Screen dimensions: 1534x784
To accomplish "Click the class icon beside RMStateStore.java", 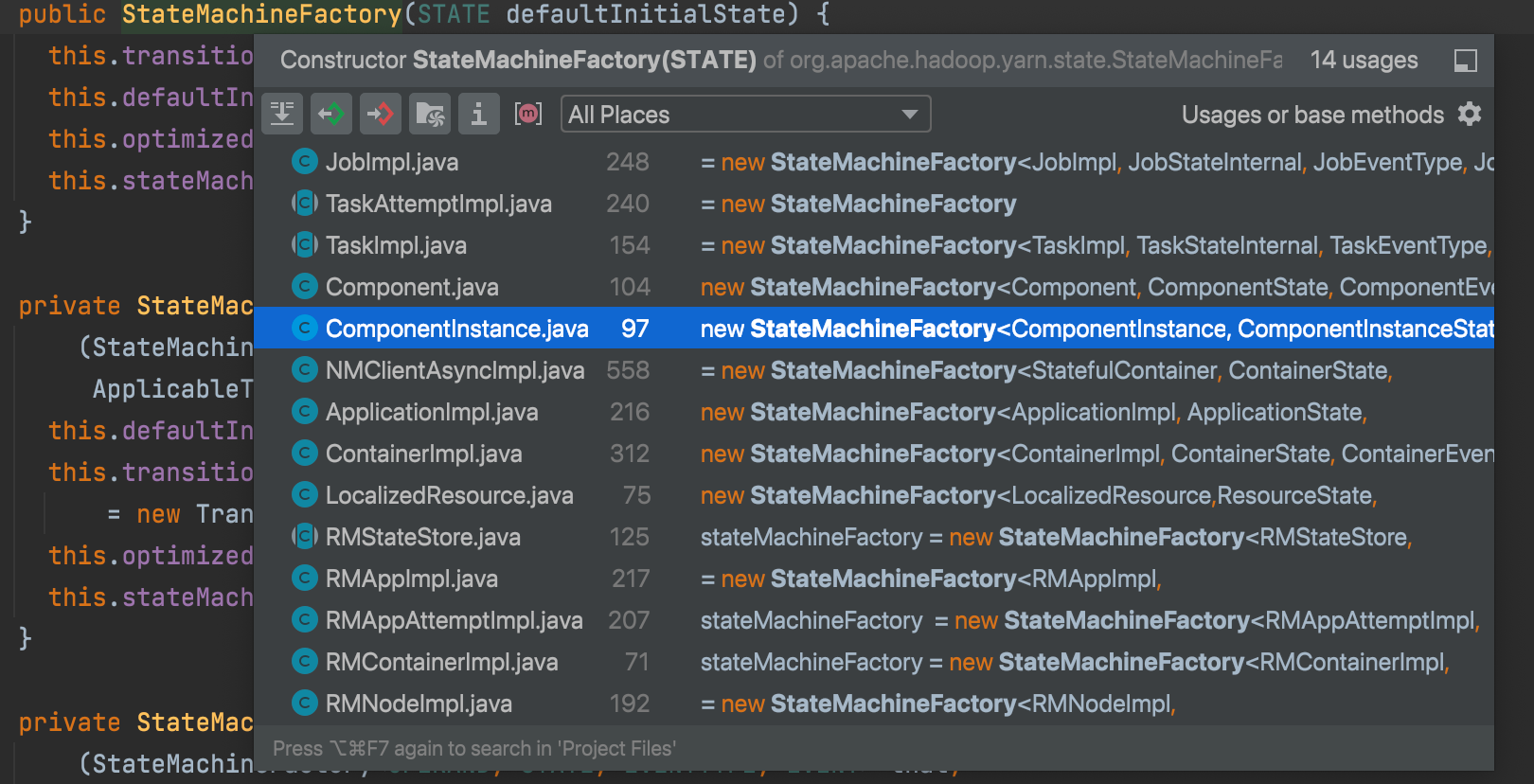I will [304, 537].
